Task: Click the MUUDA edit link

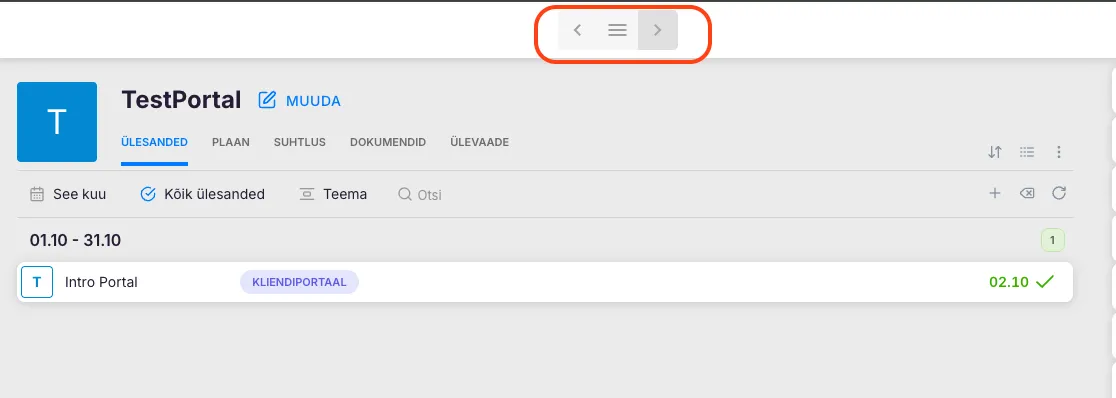Action: tap(313, 101)
